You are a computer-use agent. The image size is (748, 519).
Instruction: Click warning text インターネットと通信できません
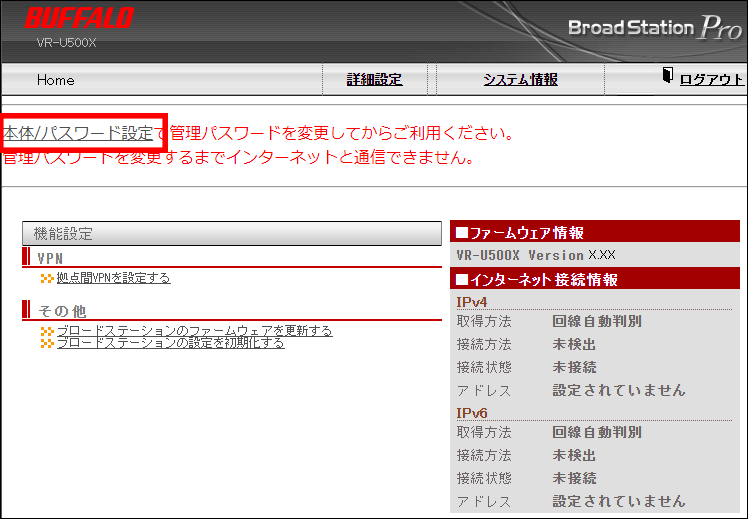350,157
